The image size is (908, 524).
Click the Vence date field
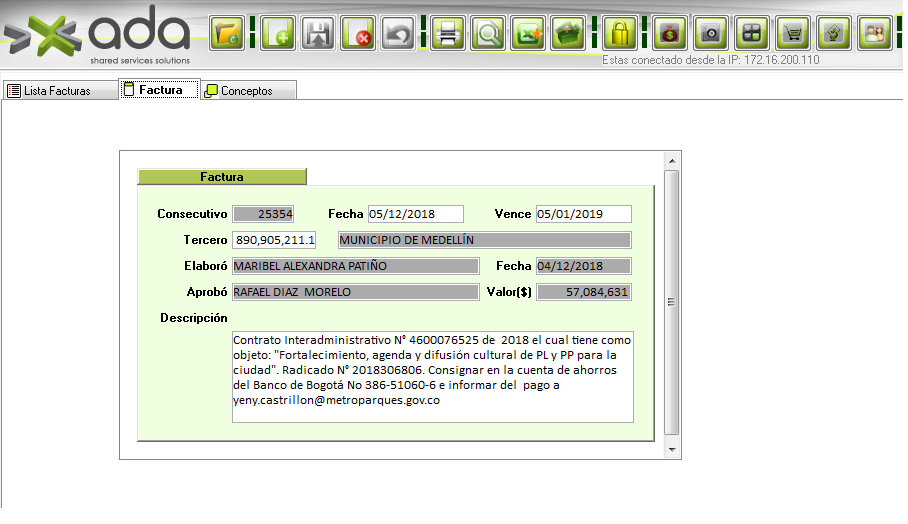click(583, 214)
